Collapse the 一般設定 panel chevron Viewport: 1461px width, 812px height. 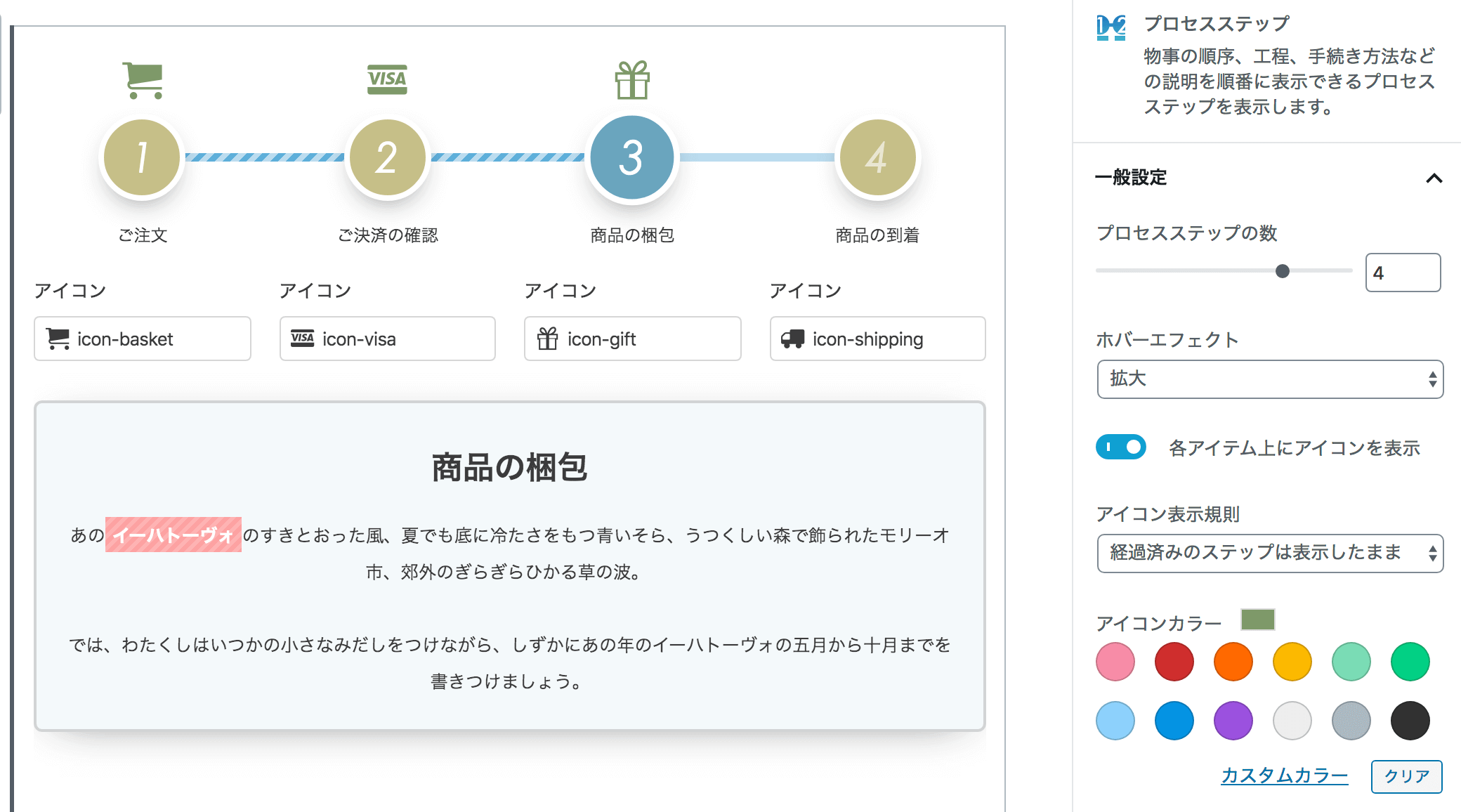(1434, 178)
